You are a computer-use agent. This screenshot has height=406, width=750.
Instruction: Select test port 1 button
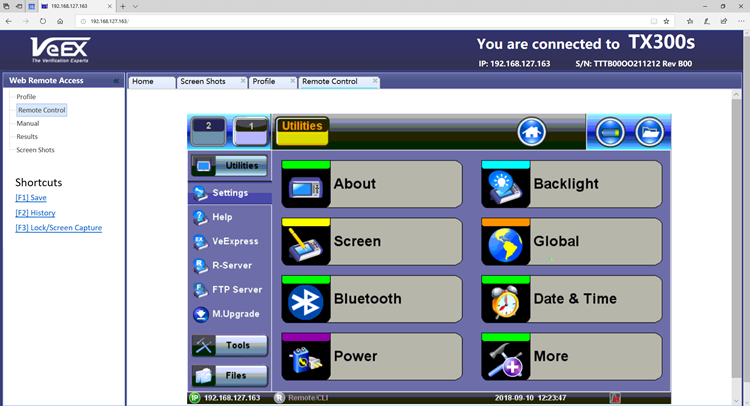pos(251,131)
